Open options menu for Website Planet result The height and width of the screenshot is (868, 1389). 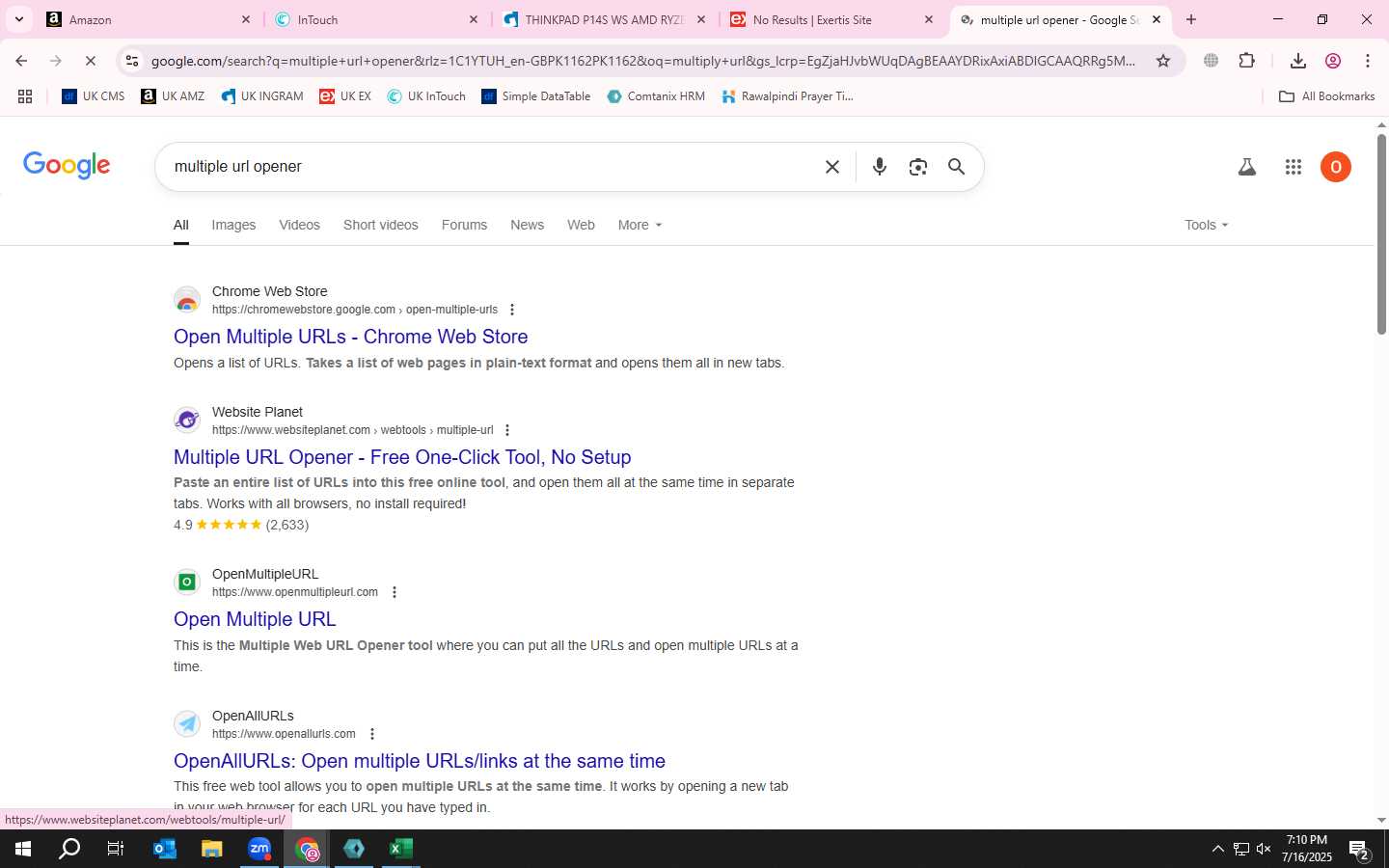507,430
